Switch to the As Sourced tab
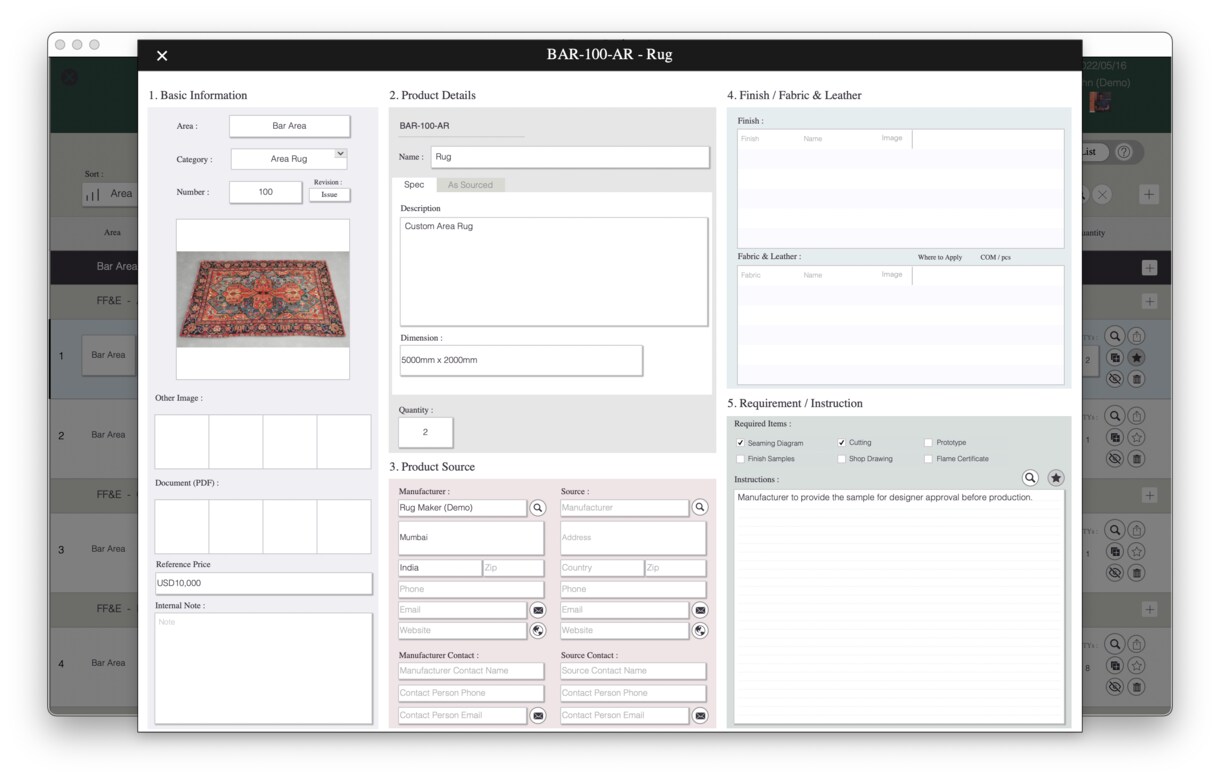 [471, 185]
